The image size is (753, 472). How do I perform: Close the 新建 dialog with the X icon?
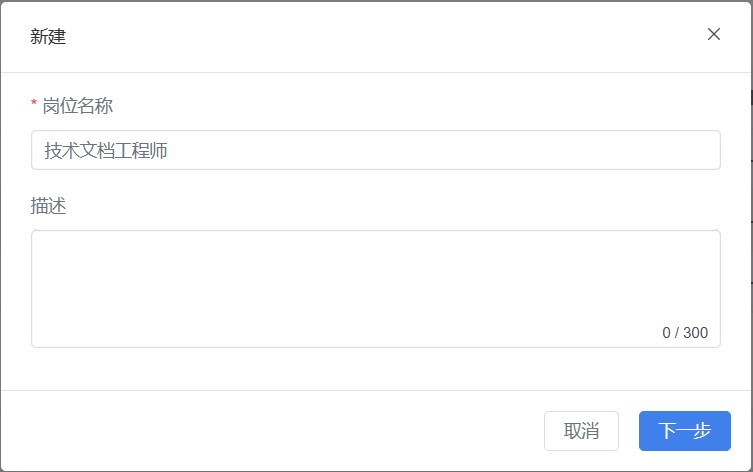coord(714,34)
